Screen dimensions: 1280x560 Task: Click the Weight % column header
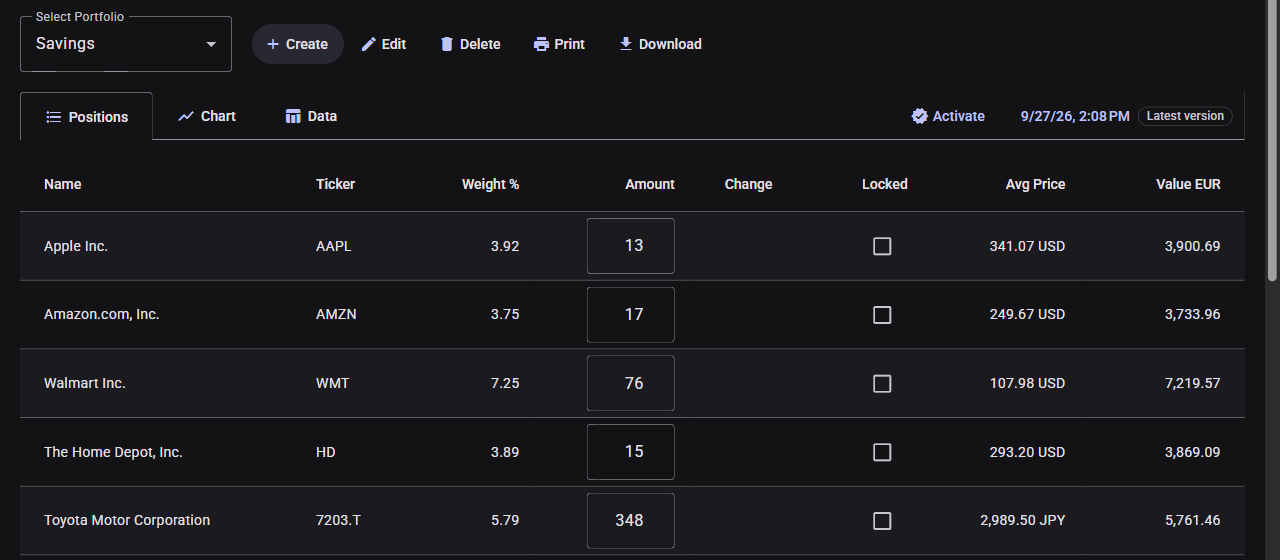click(x=490, y=184)
